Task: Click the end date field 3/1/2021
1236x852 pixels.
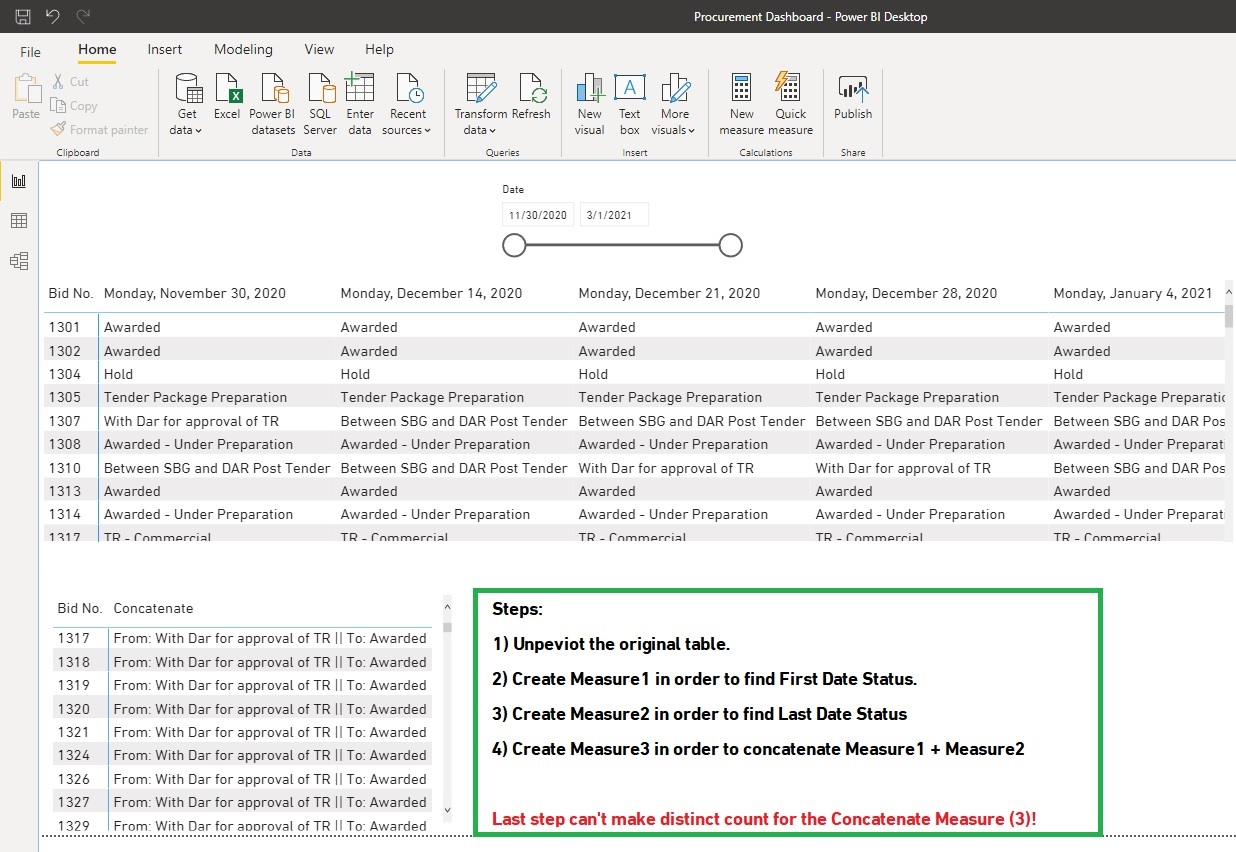Action: (614, 215)
